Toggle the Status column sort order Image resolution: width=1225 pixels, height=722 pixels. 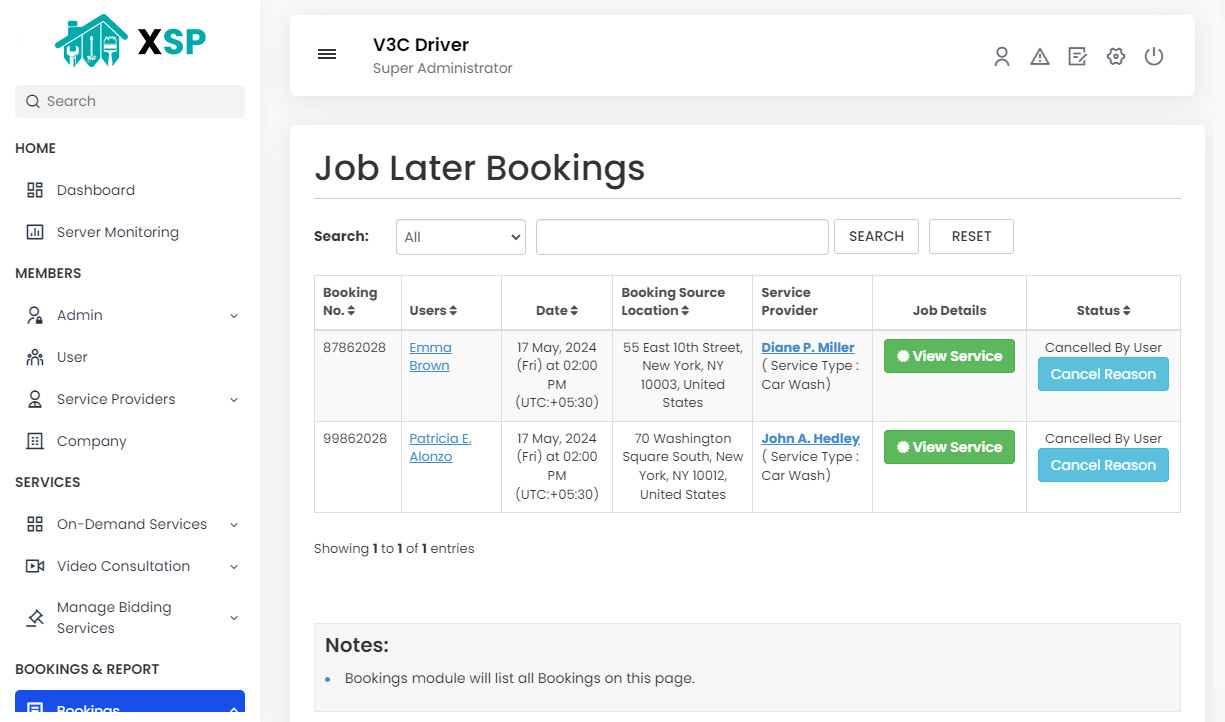point(1103,310)
